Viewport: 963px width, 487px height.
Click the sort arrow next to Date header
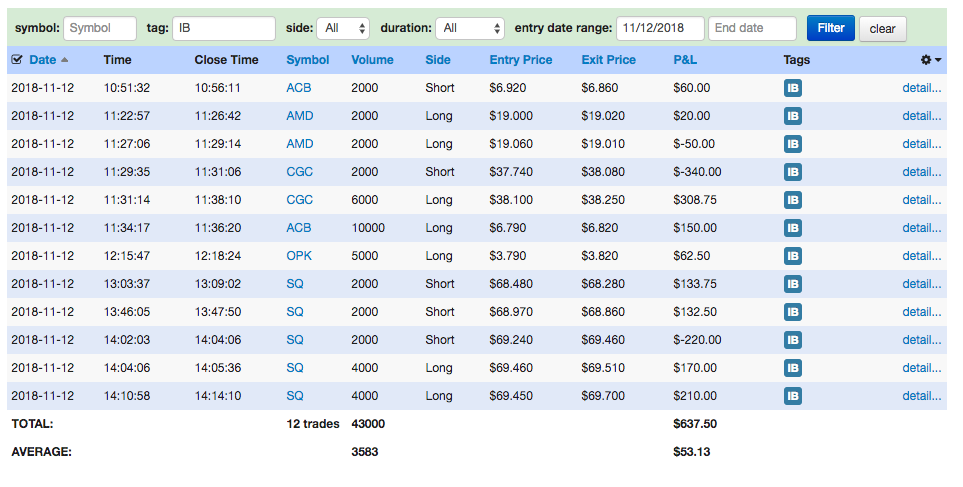click(65, 60)
